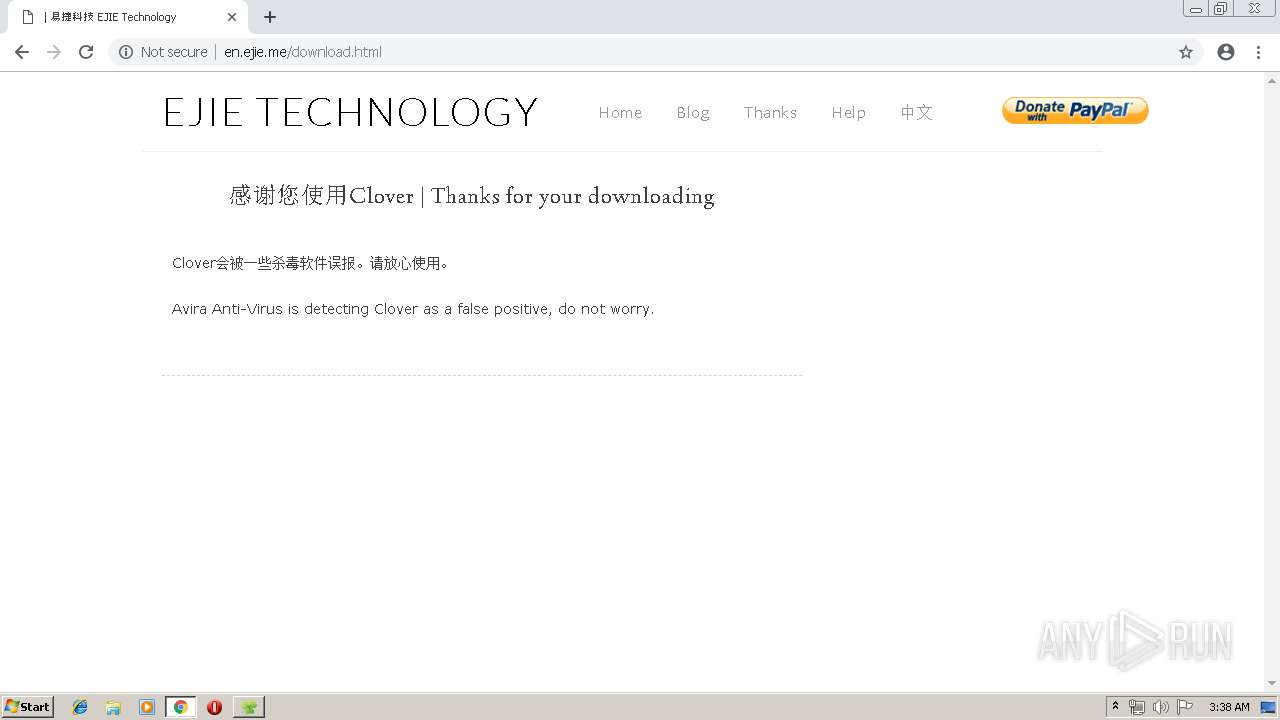Image resolution: width=1280 pixels, height=720 pixels.
Task: Open the network tray icon
Action: click(x=1137, y=707)
